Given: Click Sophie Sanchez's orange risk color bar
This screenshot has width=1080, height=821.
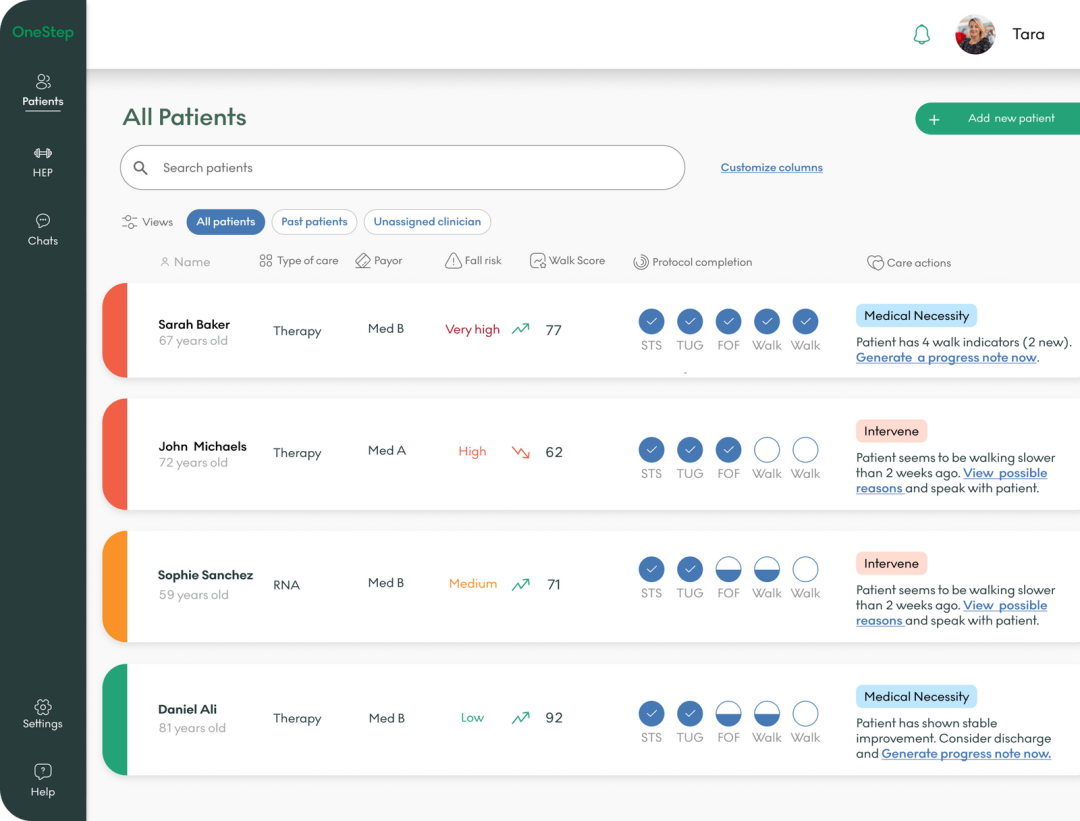Looking at the screenshot, I should (x=115, y=586).
